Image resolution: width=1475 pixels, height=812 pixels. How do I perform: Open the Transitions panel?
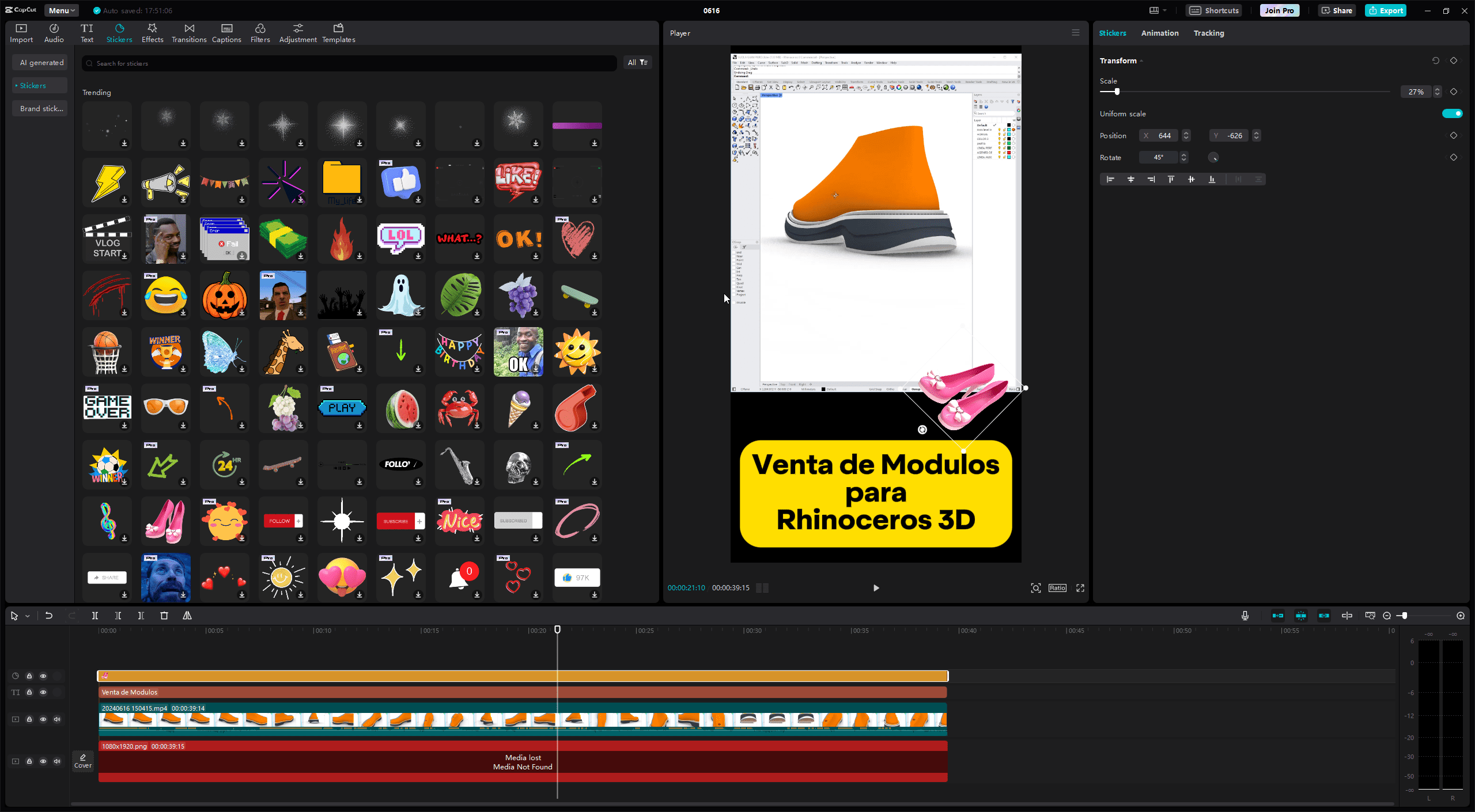coord(188,33)
